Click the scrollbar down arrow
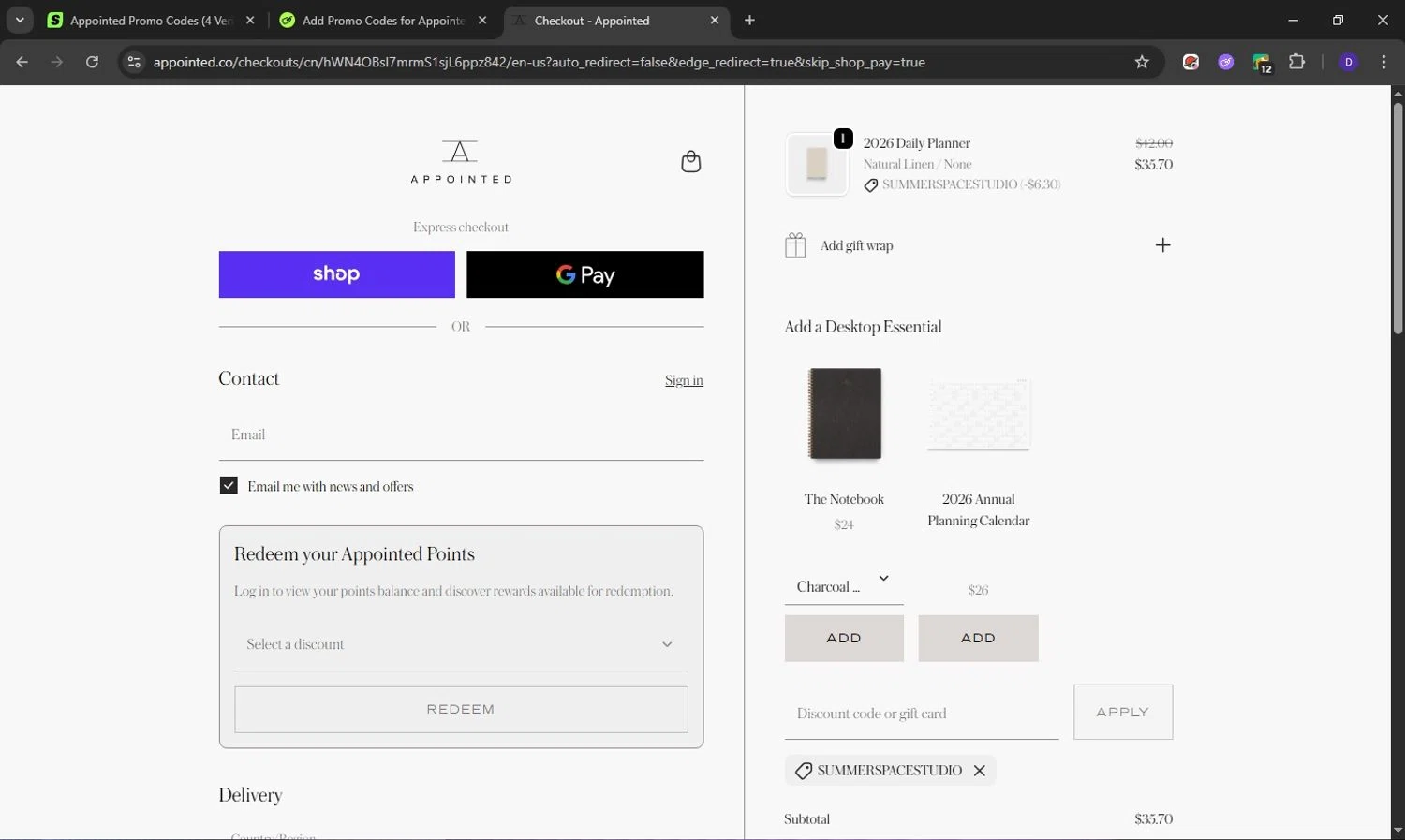 pyautogui.click(x=1398, y=831)
